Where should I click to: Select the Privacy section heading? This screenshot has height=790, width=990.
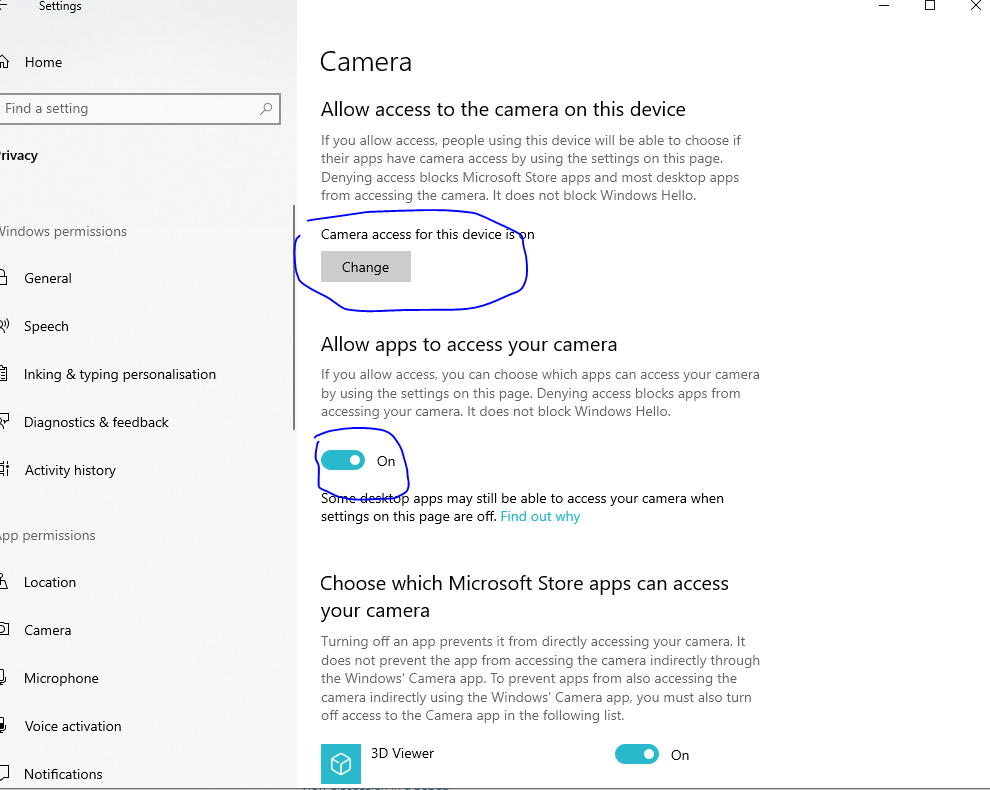tap(20, 155)
